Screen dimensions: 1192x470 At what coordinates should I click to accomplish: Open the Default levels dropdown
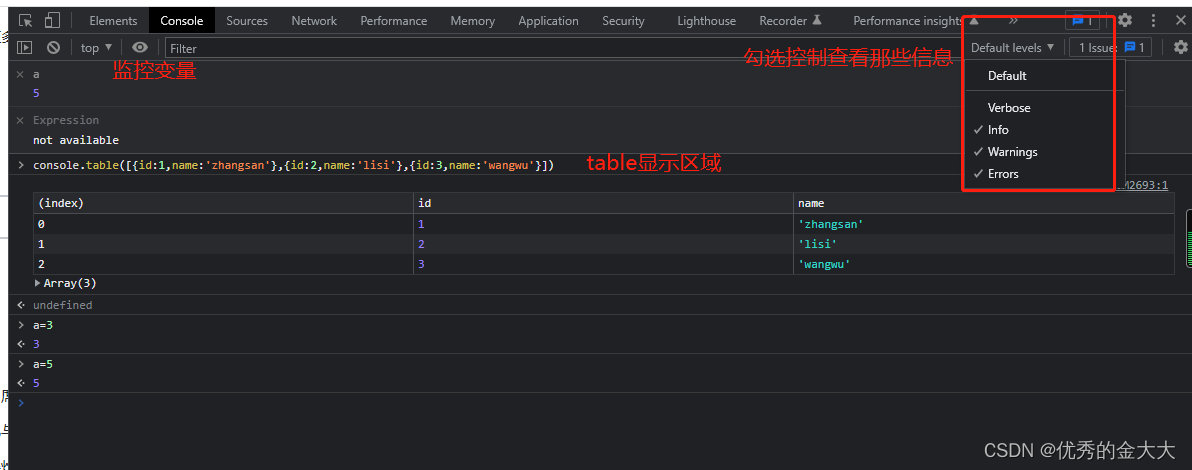click(1013, 47)
